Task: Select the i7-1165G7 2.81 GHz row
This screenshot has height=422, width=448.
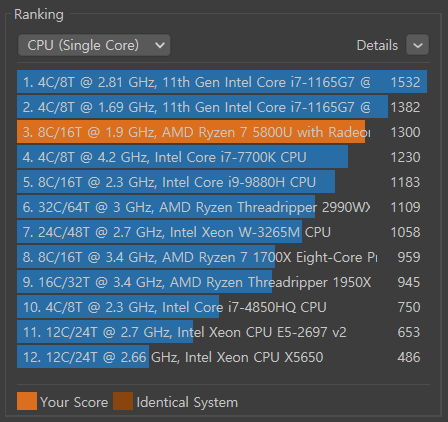Action: pyautogui.click(x=222, y=82)
